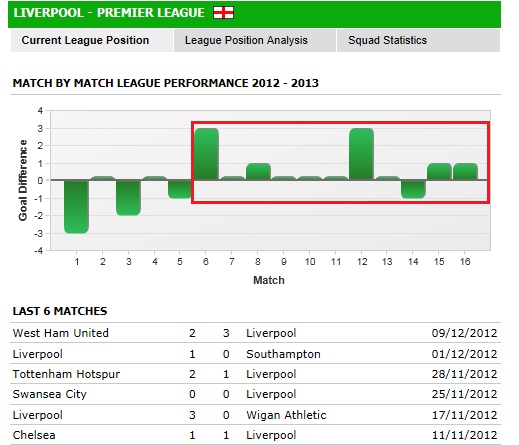The image size is (519, 445).
Task: Click the match 14 negative bar
Action: point(413,189)
